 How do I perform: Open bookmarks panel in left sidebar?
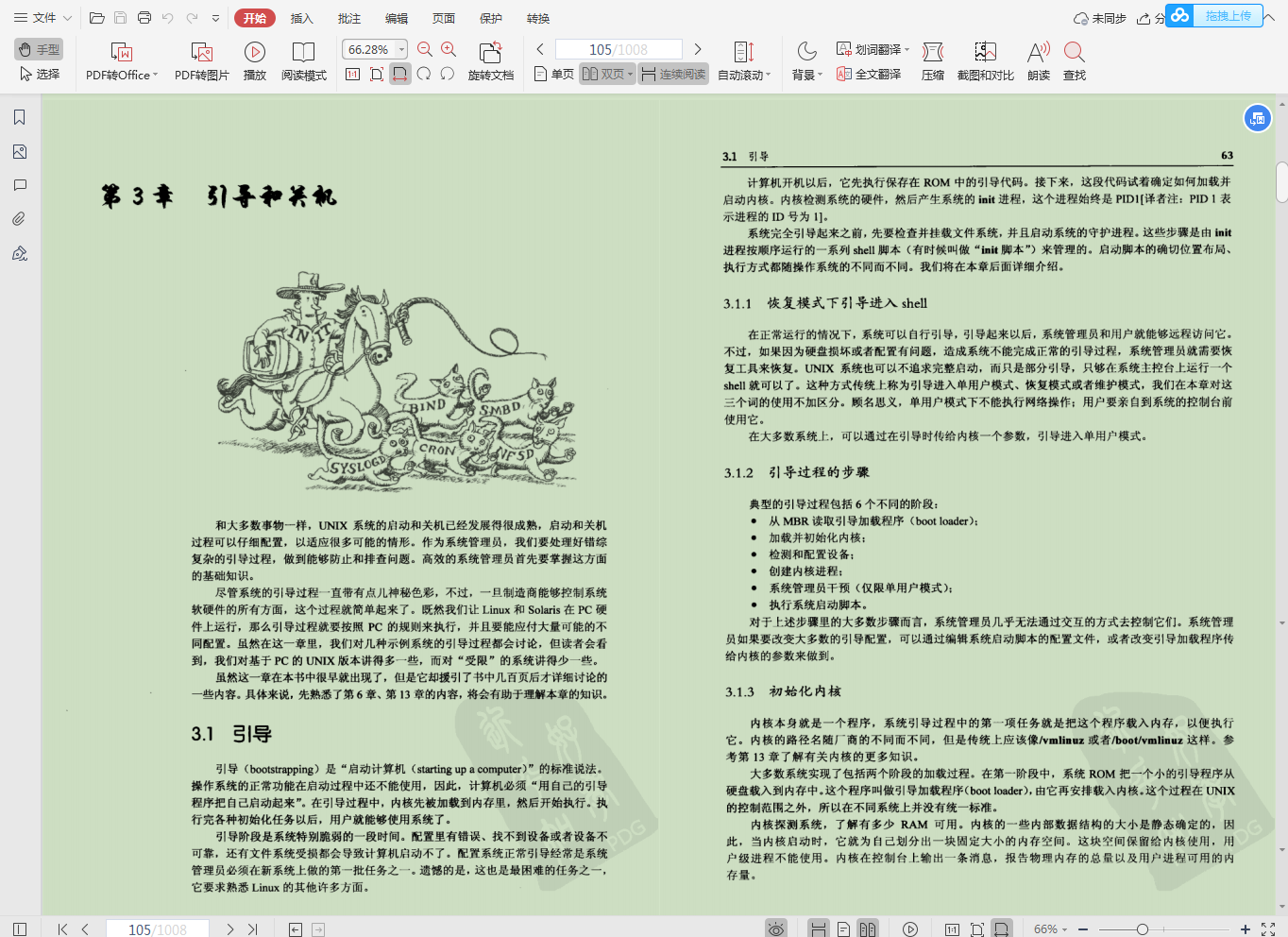(20, 117)
